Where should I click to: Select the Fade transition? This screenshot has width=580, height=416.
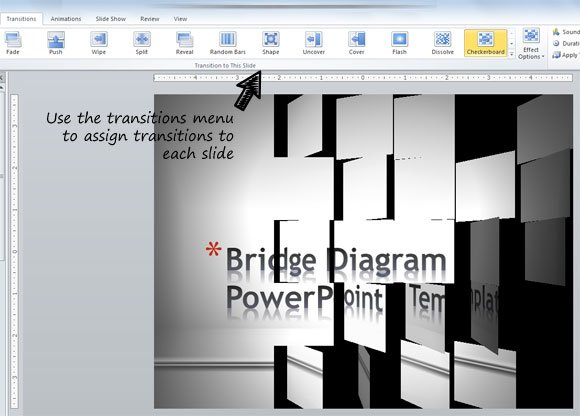(13, 43)
